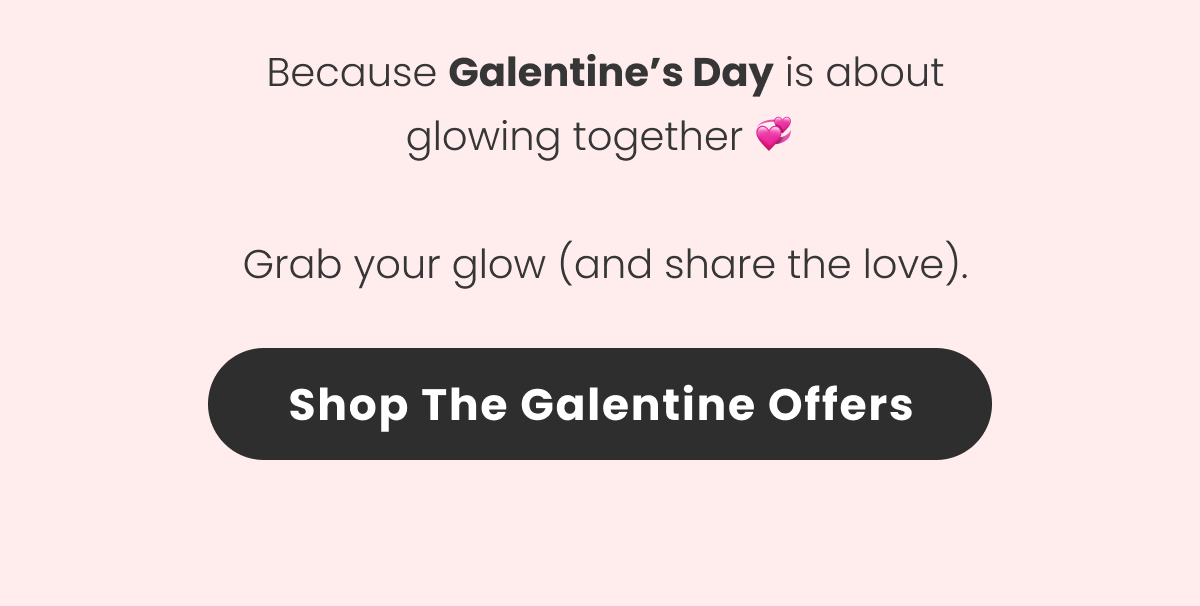1200x606 pixels.
Task: Click the Shop The Galentine Offers button
Action: (x=600, y=404)
